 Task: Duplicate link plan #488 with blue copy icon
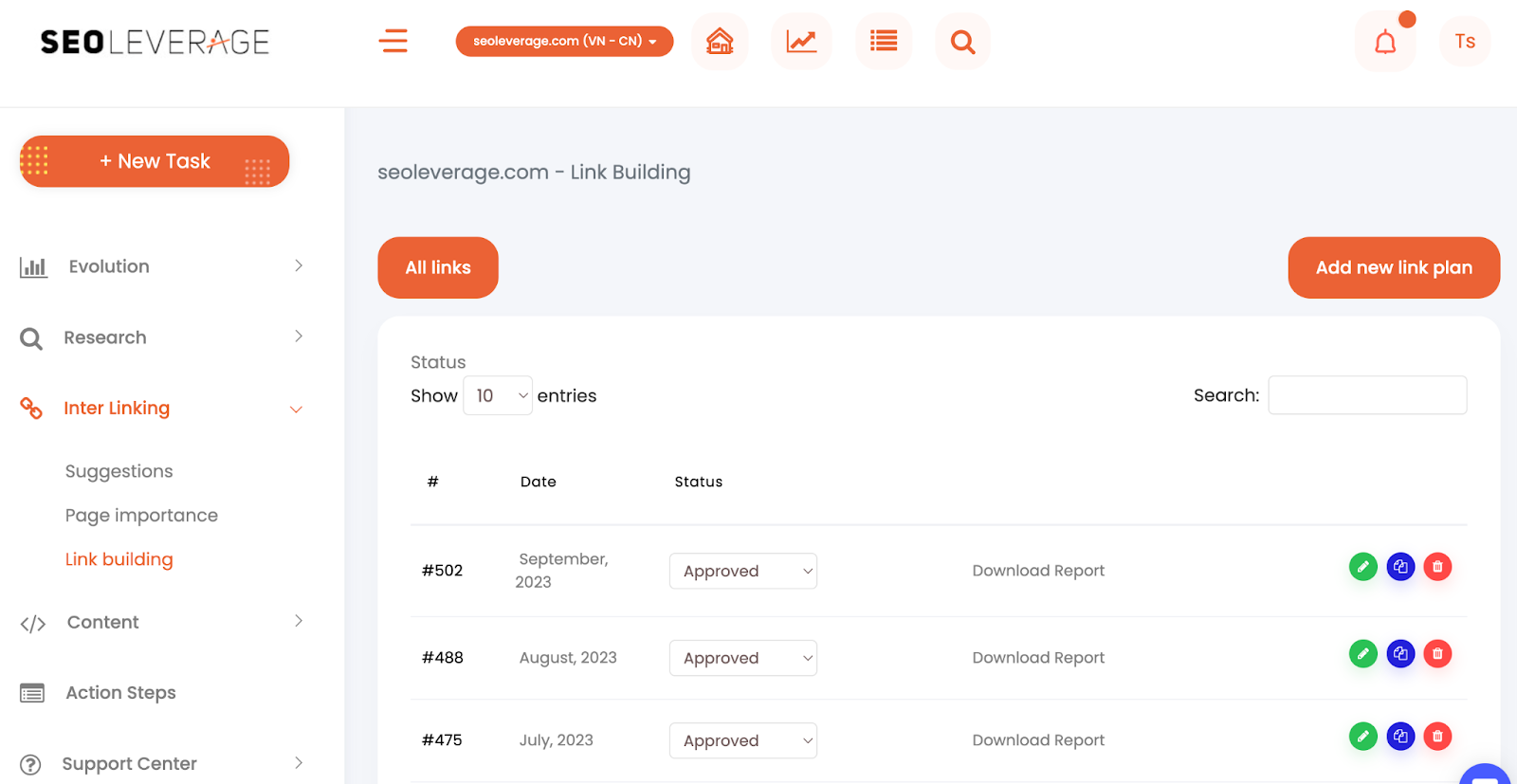coord(1400,653)
